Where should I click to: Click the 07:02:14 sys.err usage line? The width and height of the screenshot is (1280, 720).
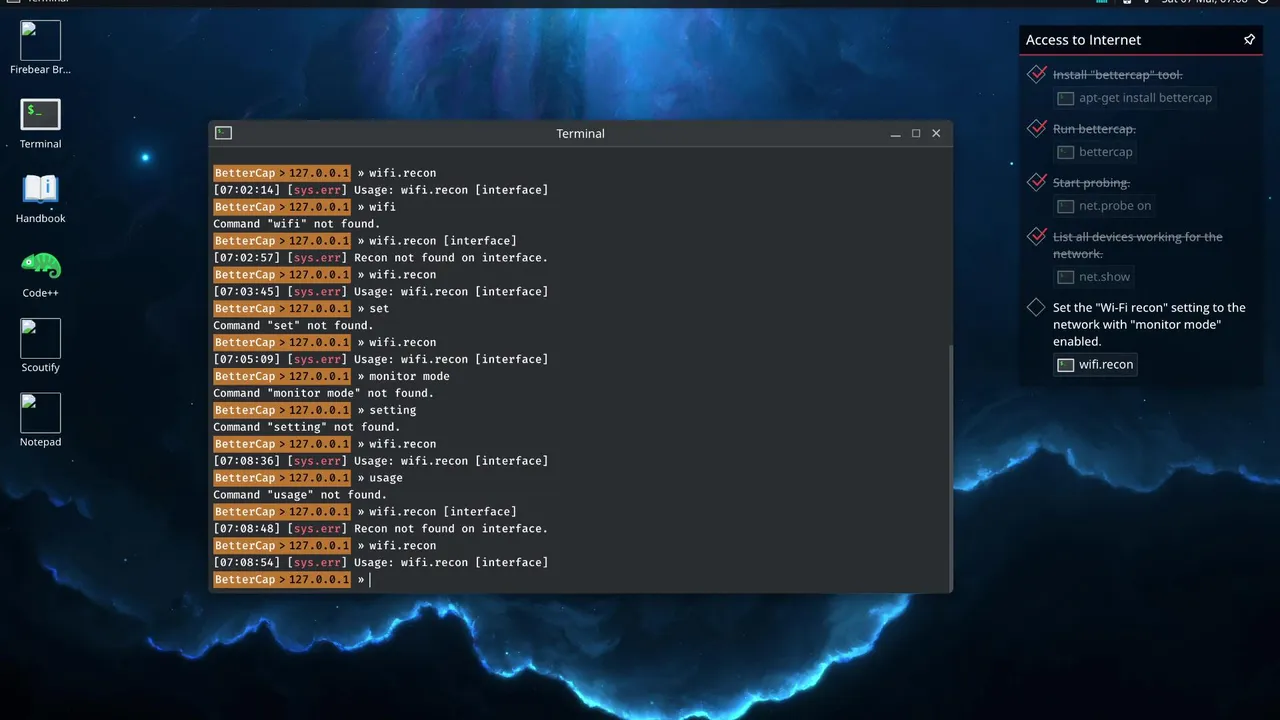[381, 190]
